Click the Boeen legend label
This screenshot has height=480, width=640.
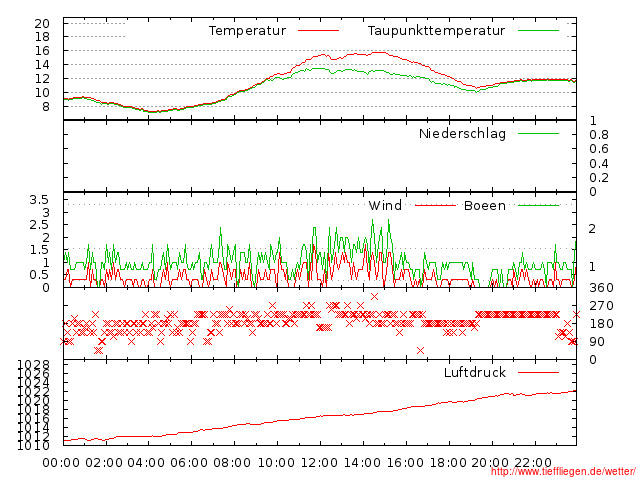point(484,205)
